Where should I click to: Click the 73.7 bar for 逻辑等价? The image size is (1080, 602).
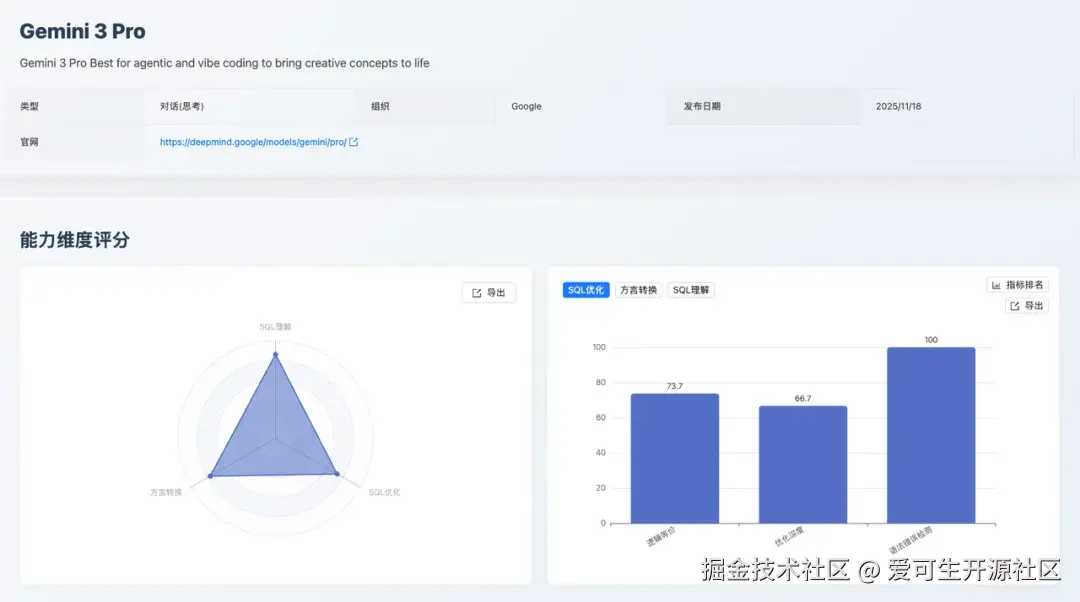click(x=674, y=459)
